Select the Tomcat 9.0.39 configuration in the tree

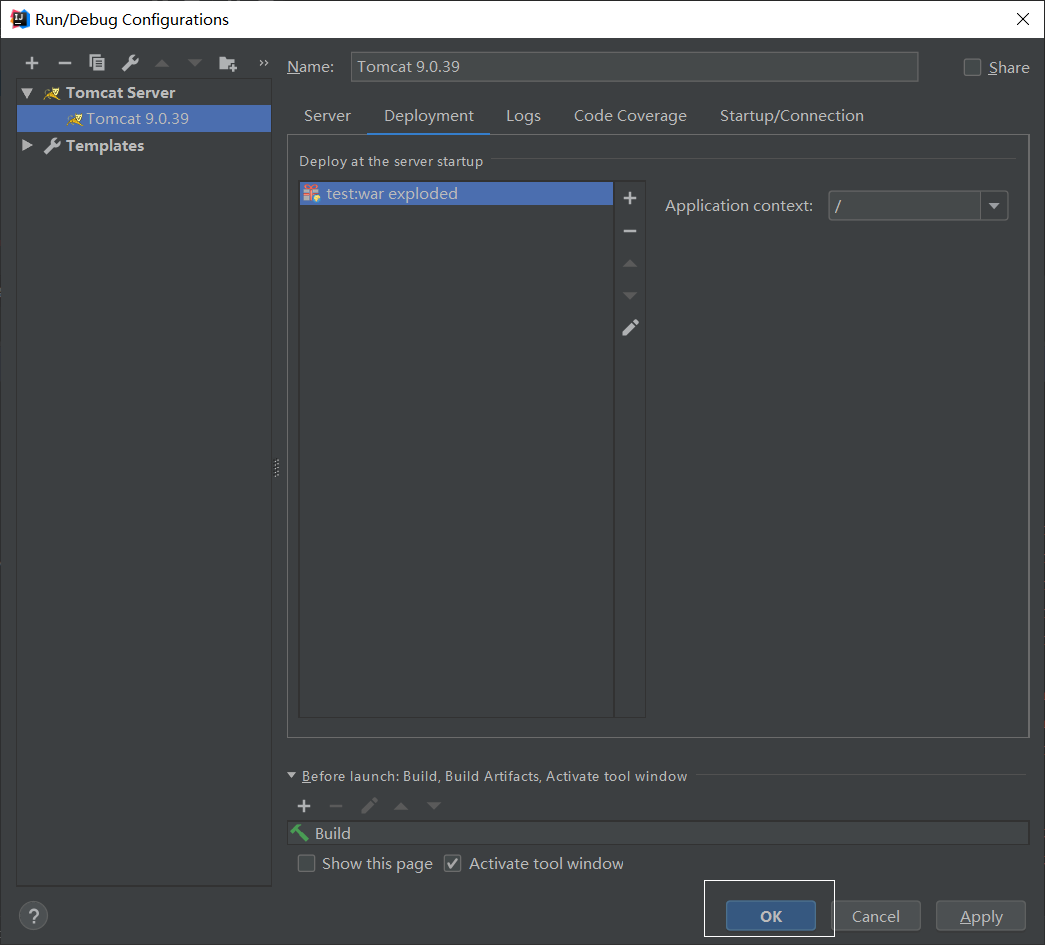[x=144, y=119]
